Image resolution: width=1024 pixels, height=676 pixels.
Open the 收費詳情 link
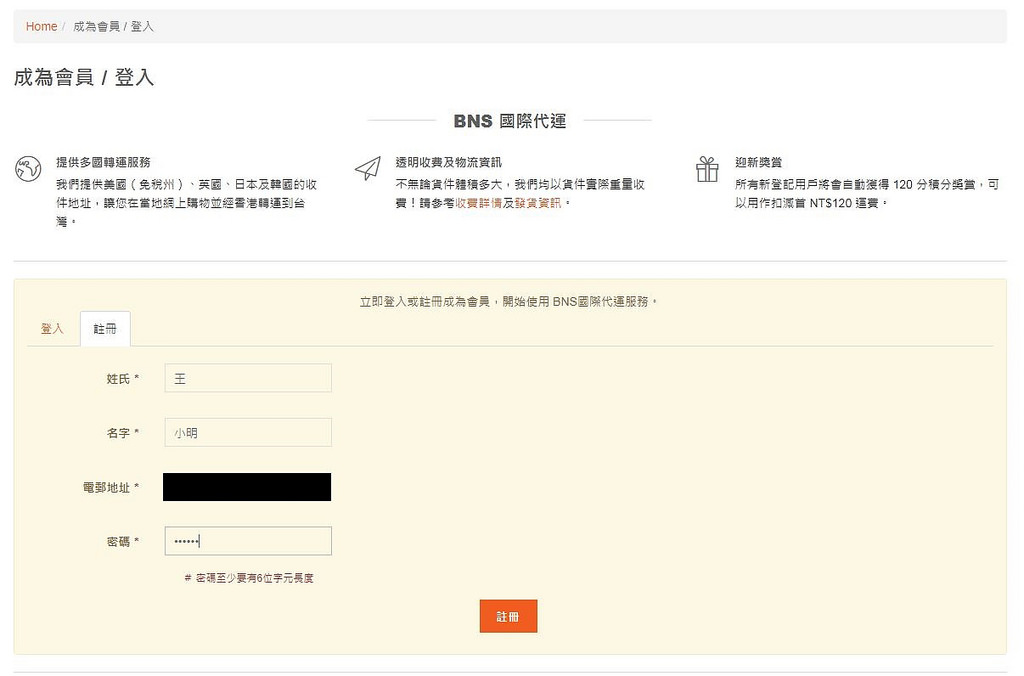pyautogui.click(x=478, y=203)
